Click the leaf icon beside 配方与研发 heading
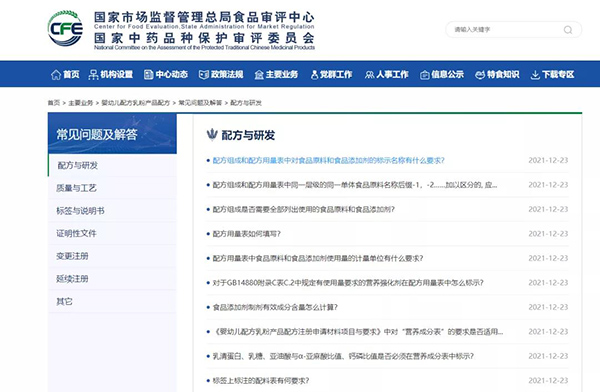 coord(212,134)
